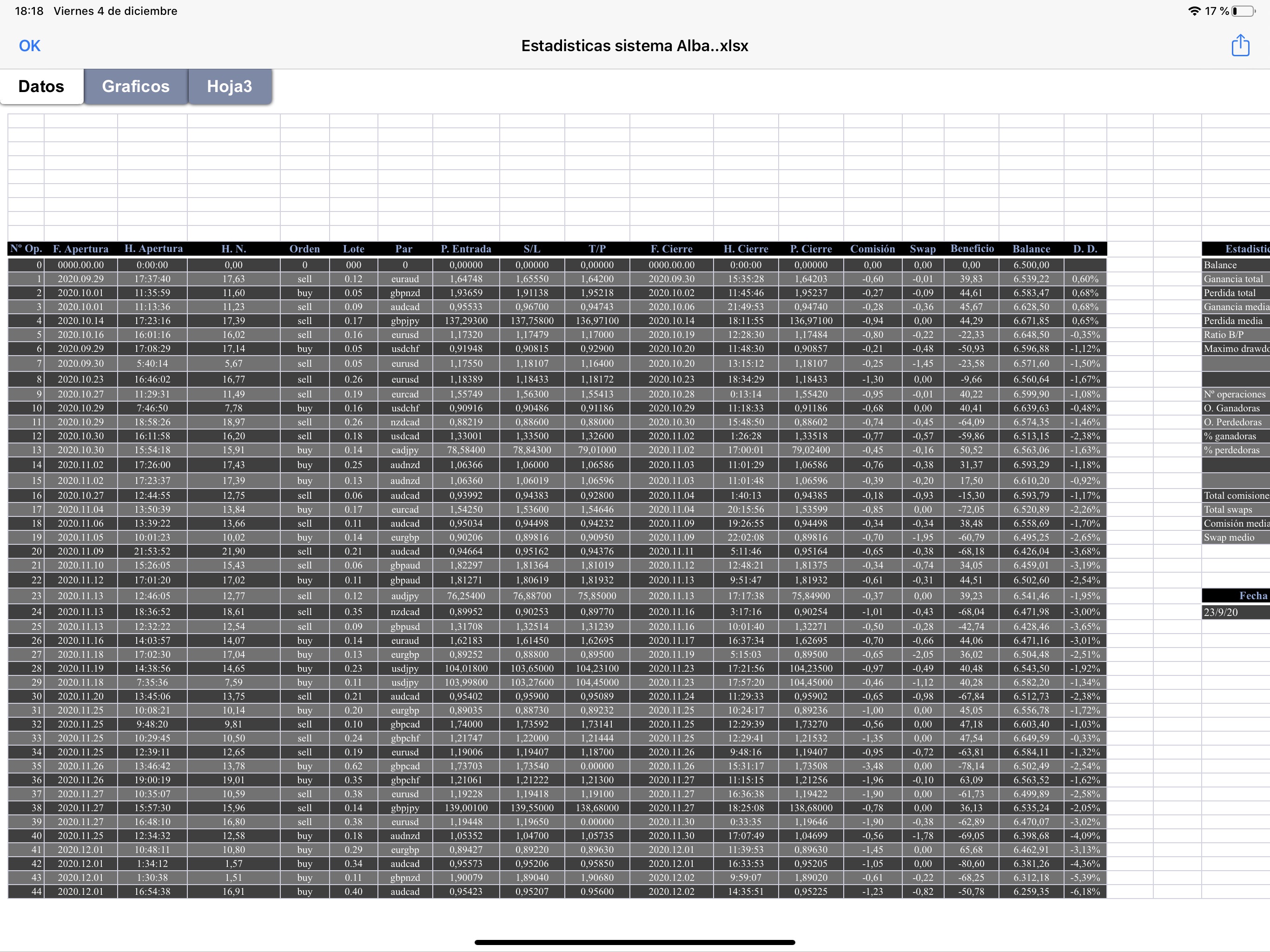This screenshot has width=1270, height=952.
Task: Select the F. Apertura column header
Action: point(80,249)
